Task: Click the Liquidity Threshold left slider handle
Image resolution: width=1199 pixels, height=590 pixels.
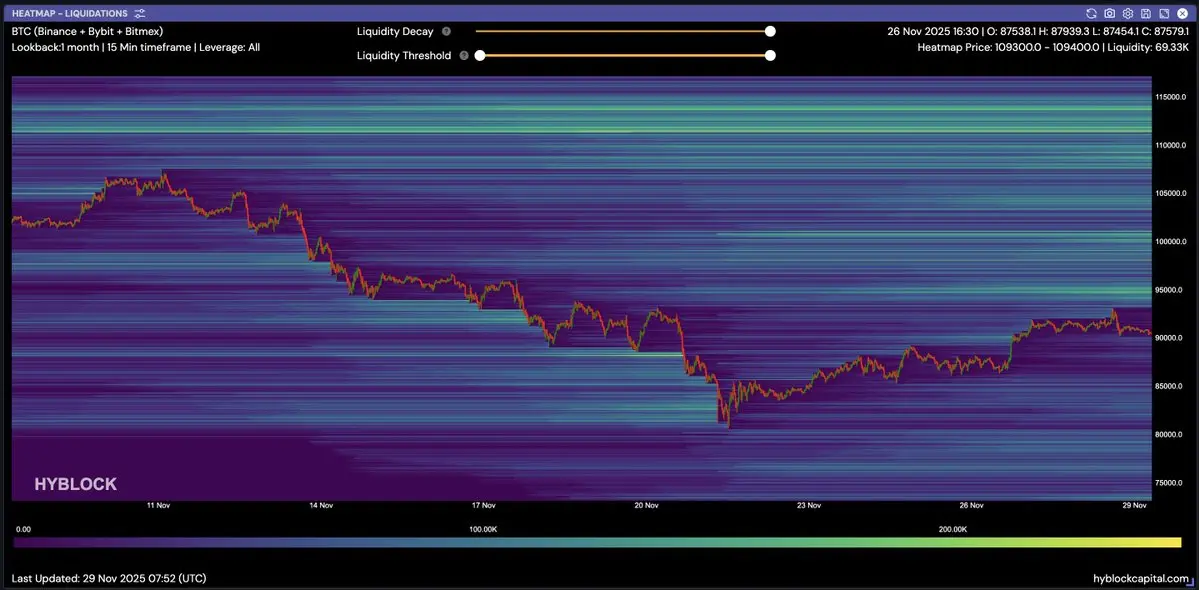Action: [480, 55]
